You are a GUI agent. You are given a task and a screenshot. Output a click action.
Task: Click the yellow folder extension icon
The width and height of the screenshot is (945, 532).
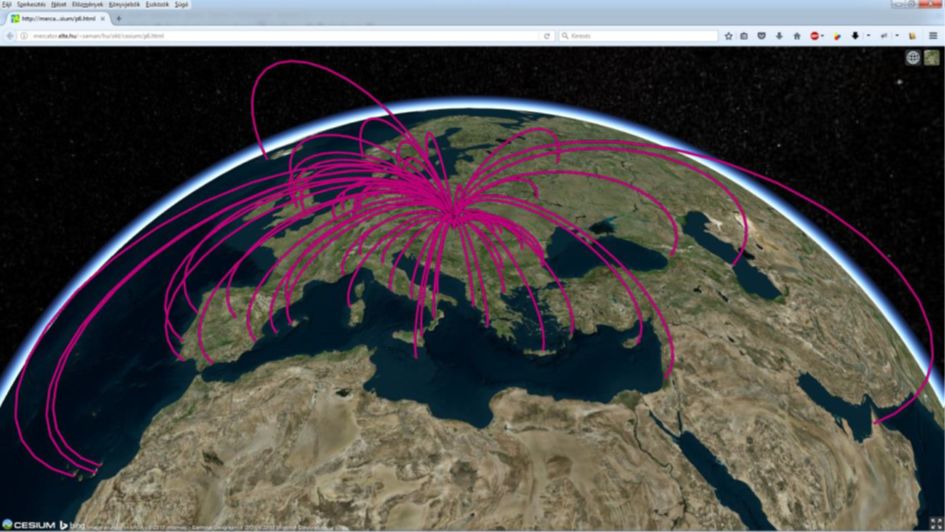tap(912, 36)
